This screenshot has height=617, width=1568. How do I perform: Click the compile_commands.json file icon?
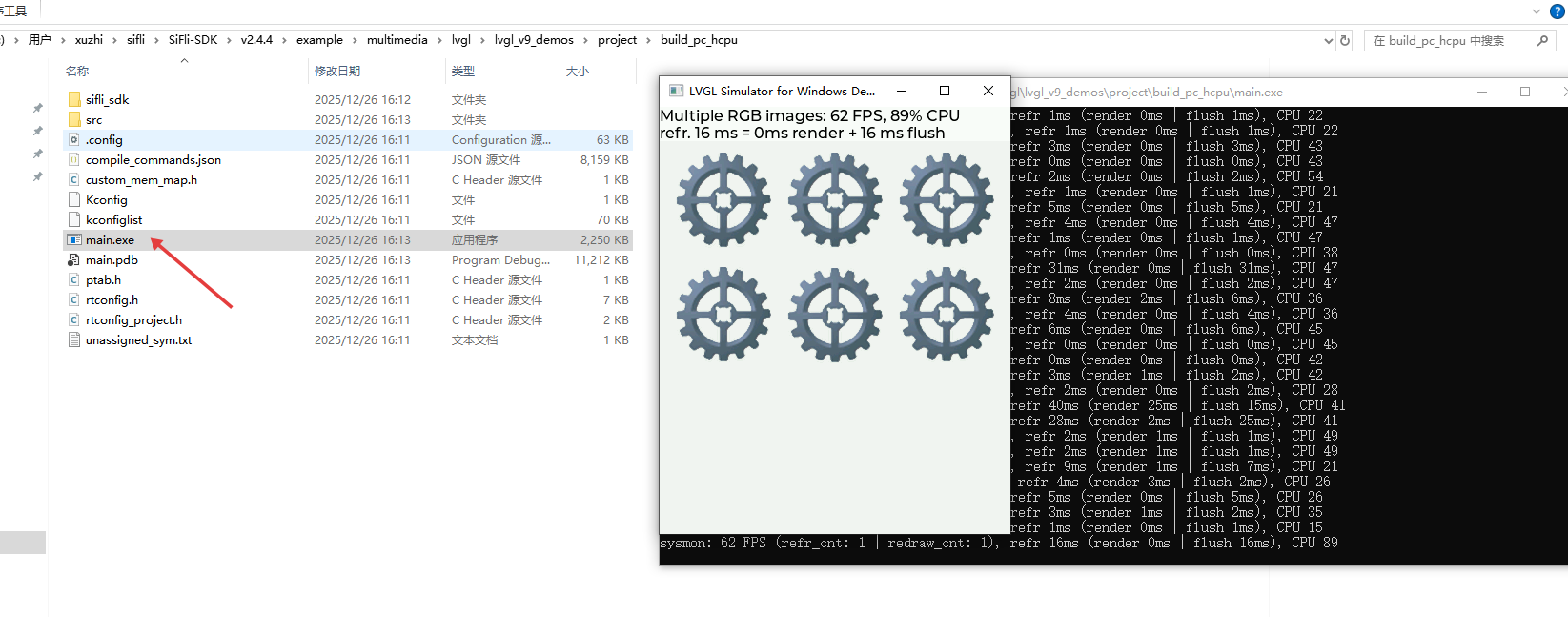pos(74,160)
